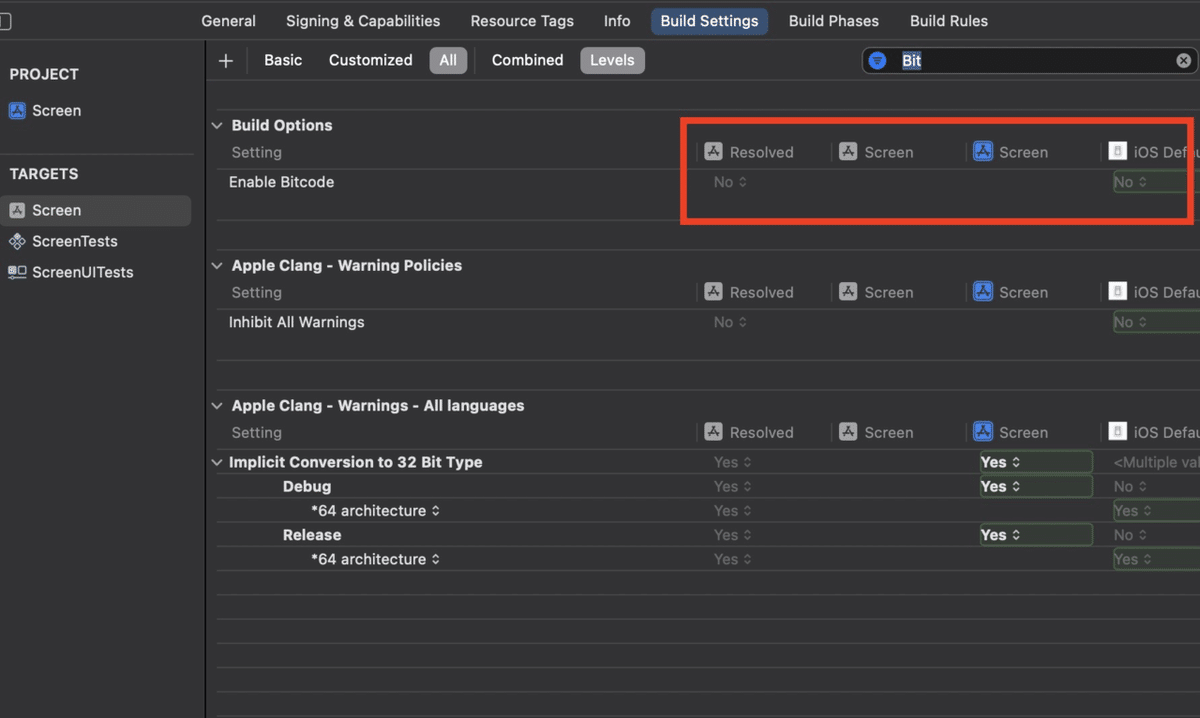Toggle the Levels view mode
Viewport: 1200px width, 718px height.
[x=612, y=60]
